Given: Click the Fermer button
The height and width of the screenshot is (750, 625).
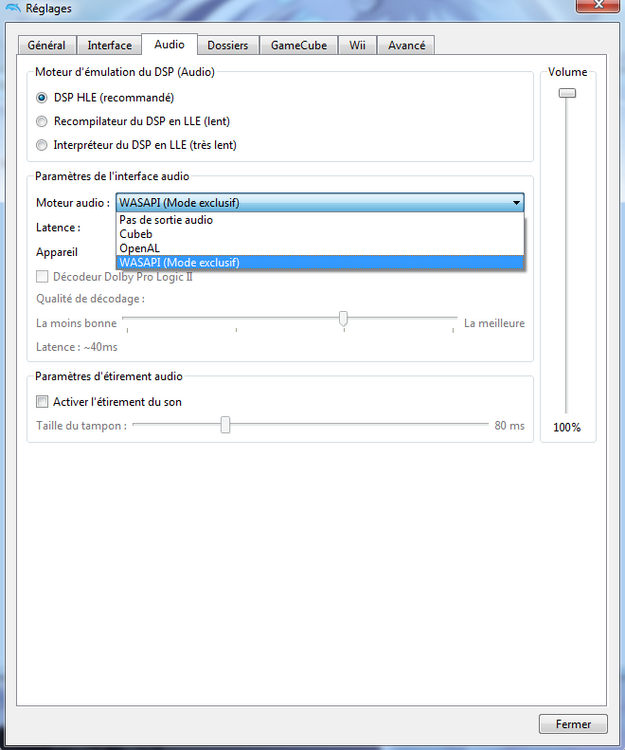Looking at the screenshot, I should 573,724.
